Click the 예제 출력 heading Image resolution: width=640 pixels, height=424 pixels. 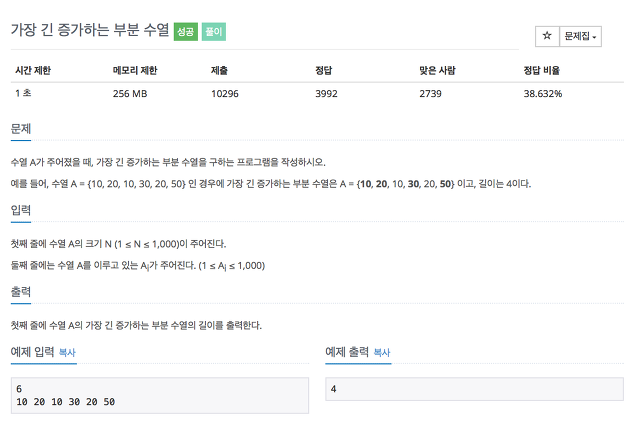pyautogui.click(x=347, y=352)
